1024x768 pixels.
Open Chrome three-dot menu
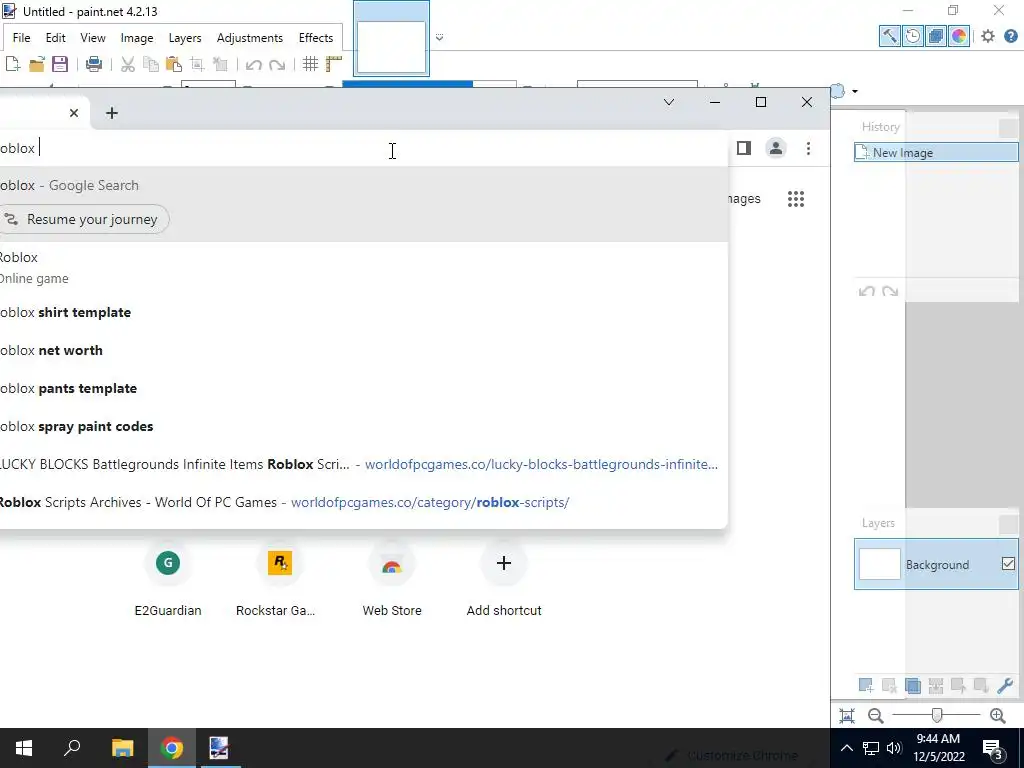808,148
